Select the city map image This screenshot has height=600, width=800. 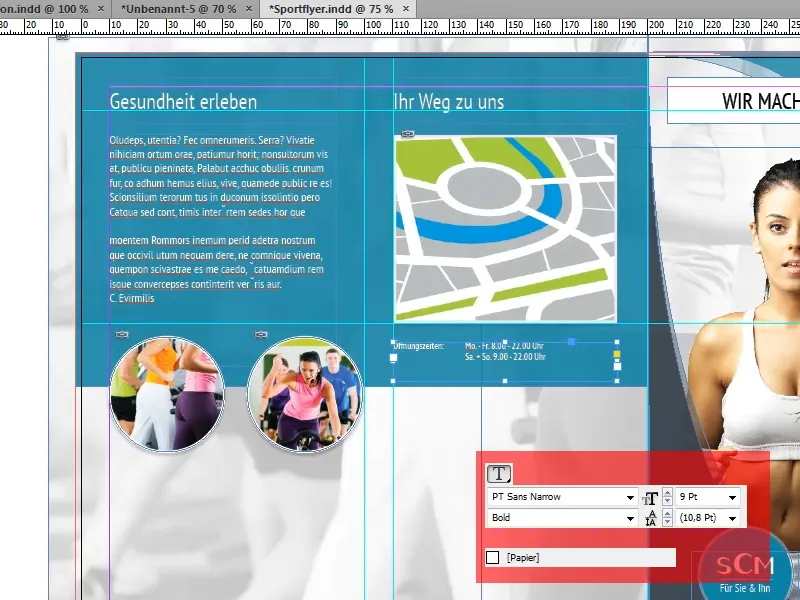[x=506, y=229]
